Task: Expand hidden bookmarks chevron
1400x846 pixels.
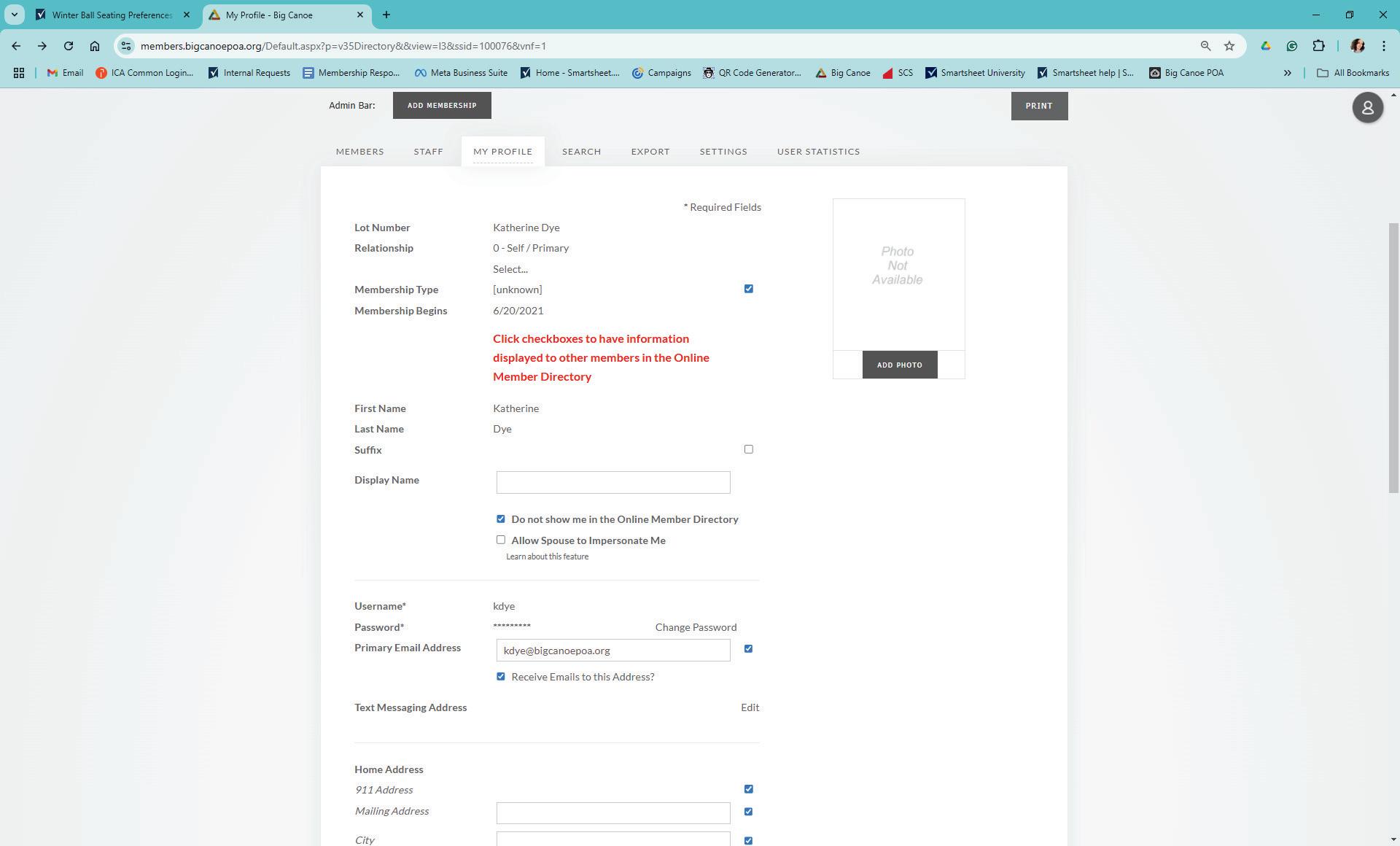Action: [x=1287, y=73]
